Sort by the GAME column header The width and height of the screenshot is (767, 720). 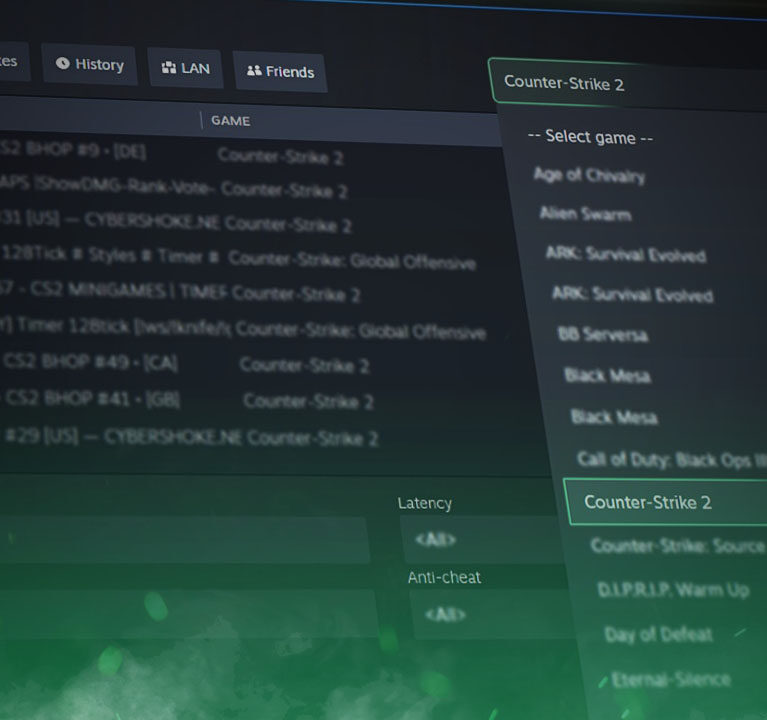click(230, 121)
